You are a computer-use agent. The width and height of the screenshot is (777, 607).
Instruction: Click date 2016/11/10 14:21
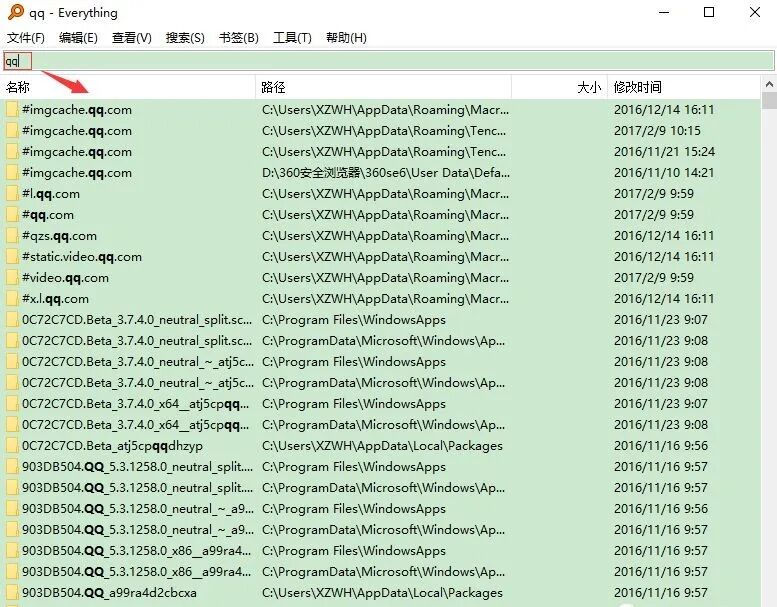pos(664,173)
